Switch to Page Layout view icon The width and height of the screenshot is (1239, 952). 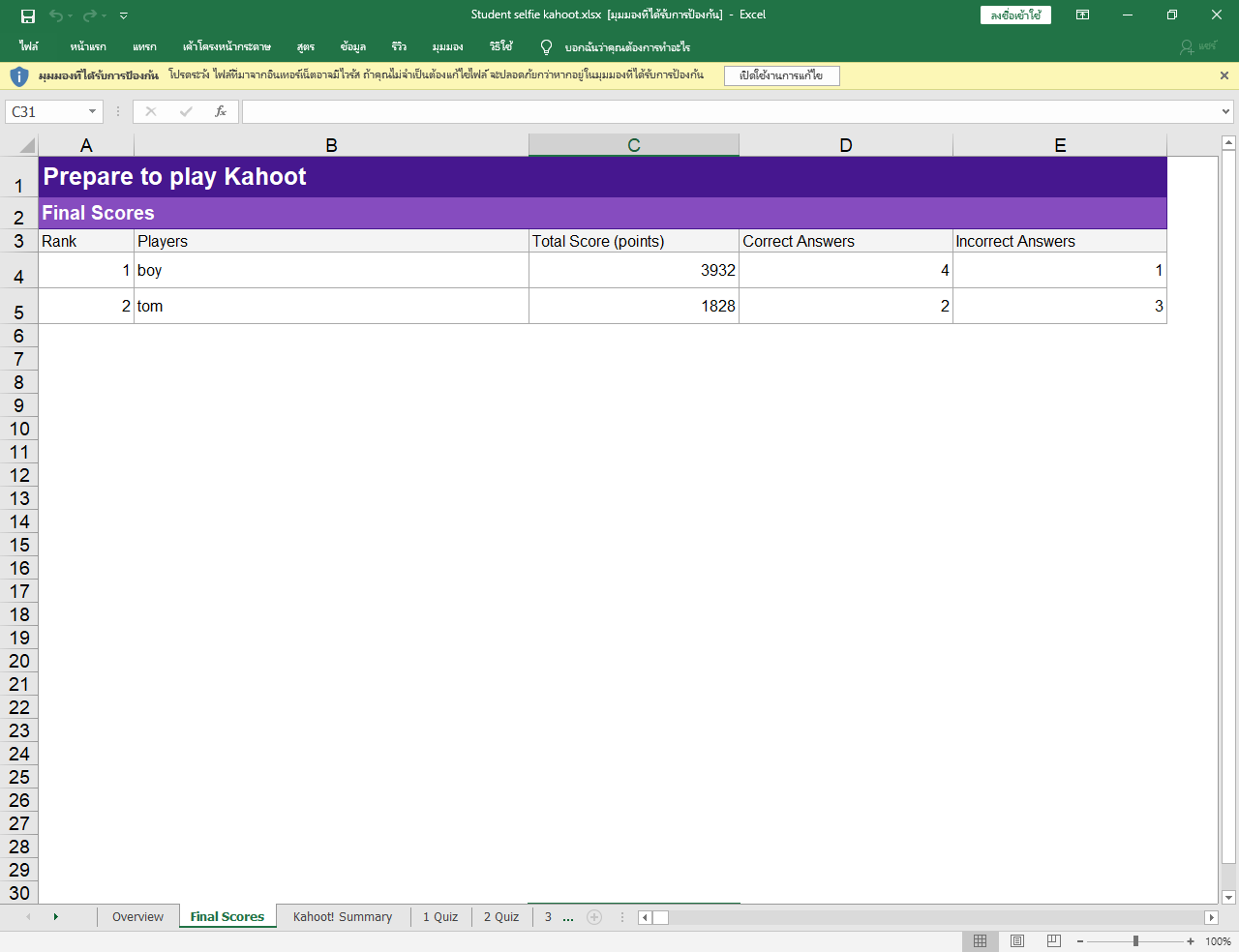pyautogui.click(x=1017, y=941)
